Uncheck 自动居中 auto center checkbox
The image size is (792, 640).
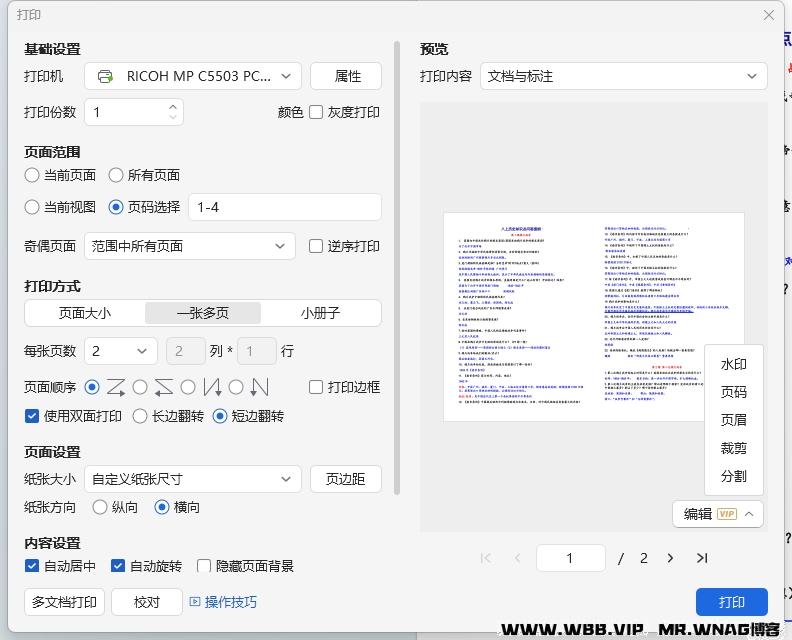[31, 566]
